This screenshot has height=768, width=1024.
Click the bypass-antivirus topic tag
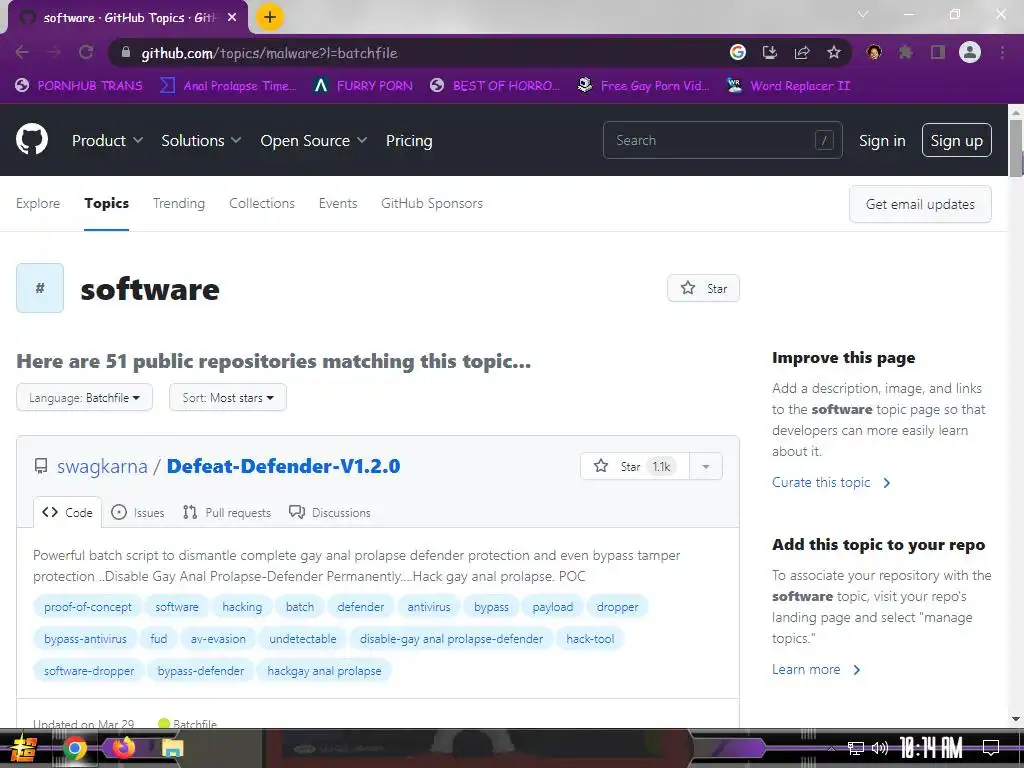[86, 639]
